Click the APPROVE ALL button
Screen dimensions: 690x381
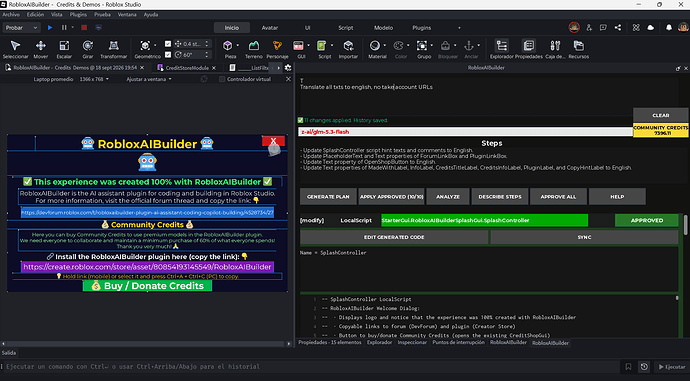pyautogui.click(x=558, y=197)
